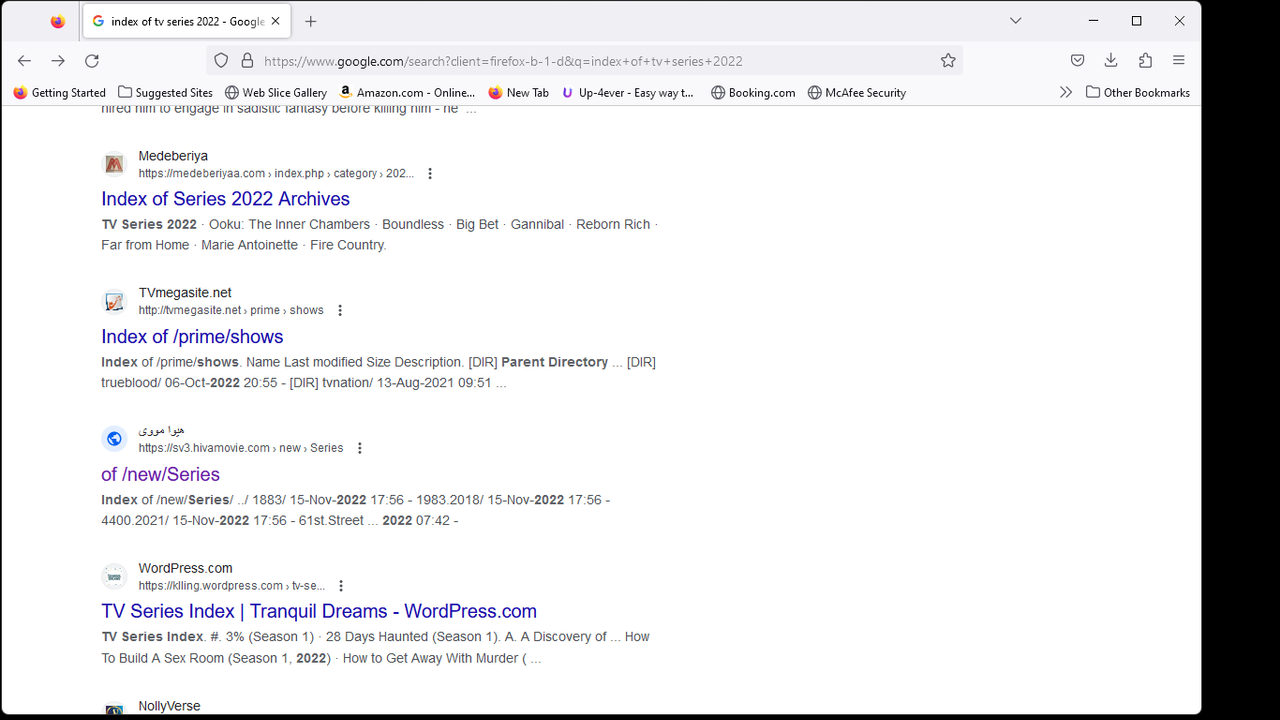Open the of /new/Series result
The height and width of the screenshot is (720, 1280).
coord(160,474)
